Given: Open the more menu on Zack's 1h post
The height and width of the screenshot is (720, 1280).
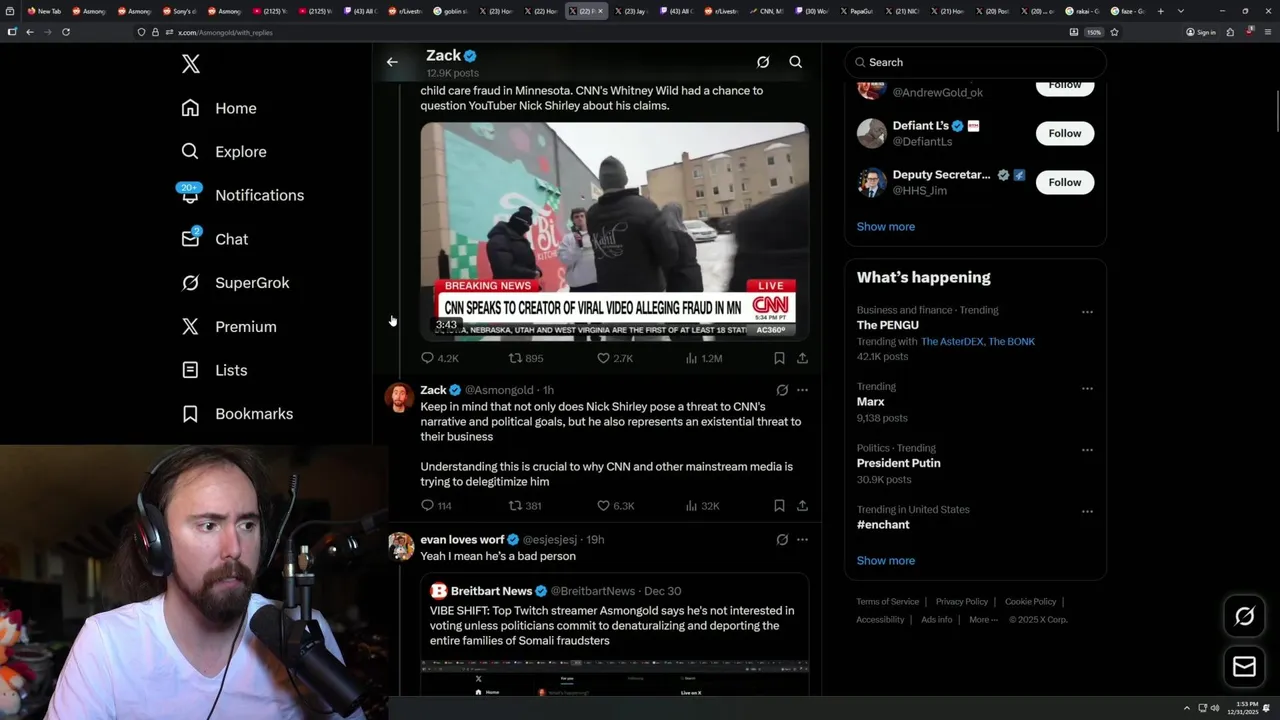Looking at the screenshot, I should [802, 390].
